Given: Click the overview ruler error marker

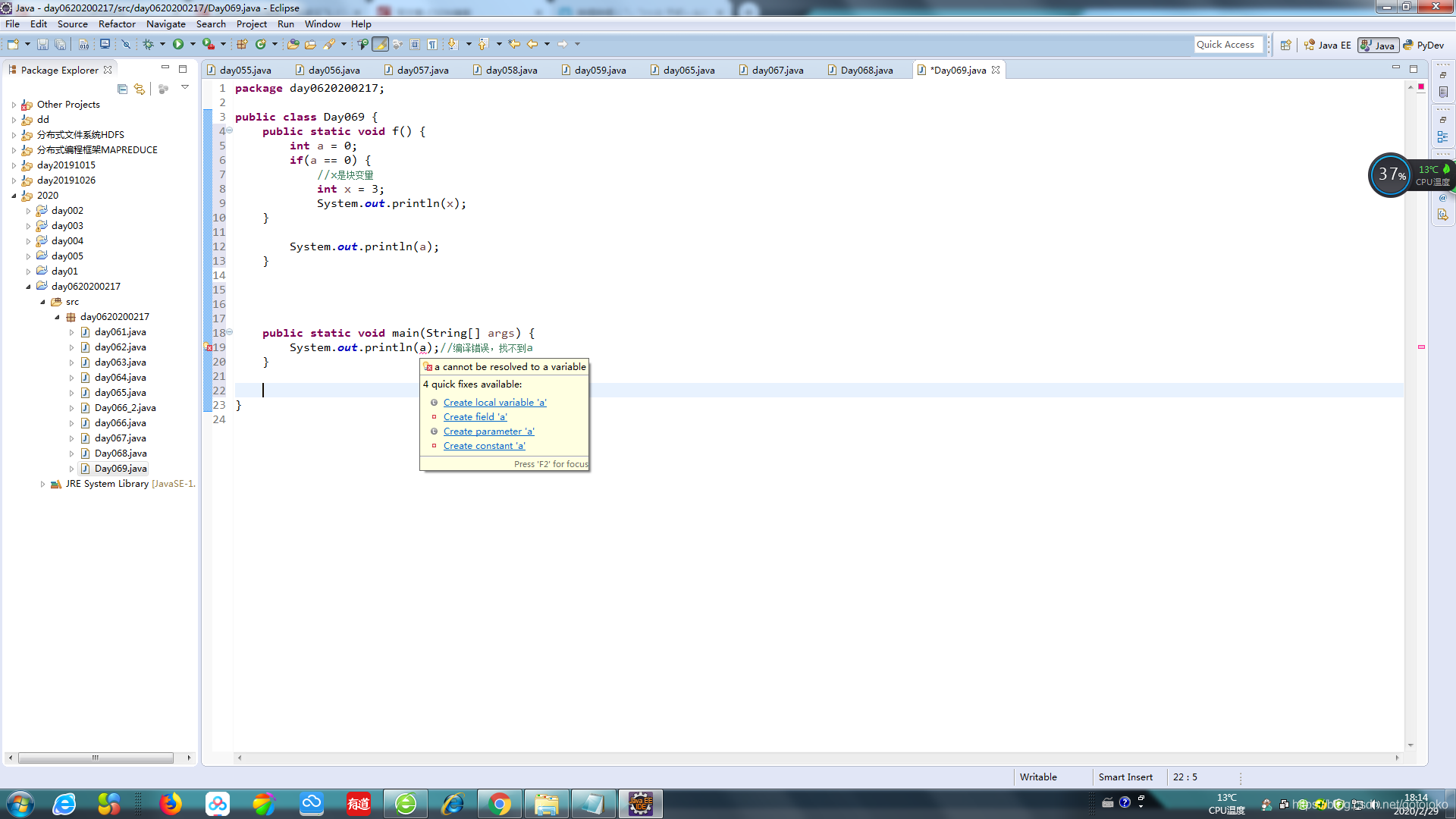Looking at the screenshot, I should click(x=1421, y=347).
